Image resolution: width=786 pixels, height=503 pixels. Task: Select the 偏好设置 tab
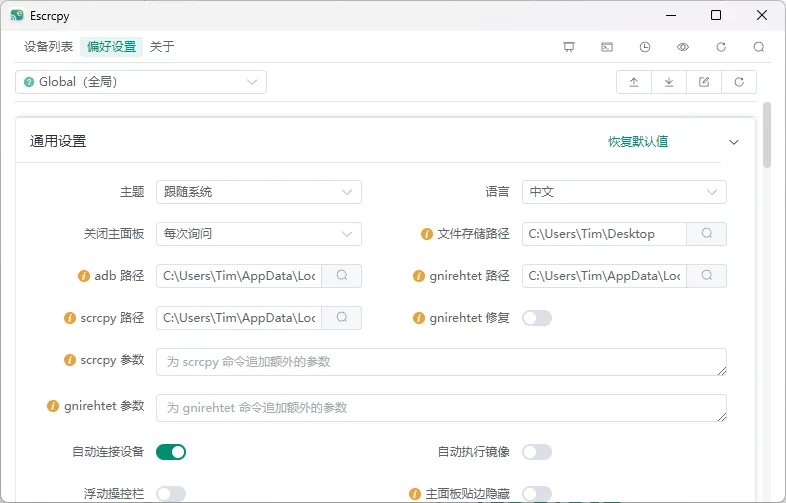click(x=111, y=47)
